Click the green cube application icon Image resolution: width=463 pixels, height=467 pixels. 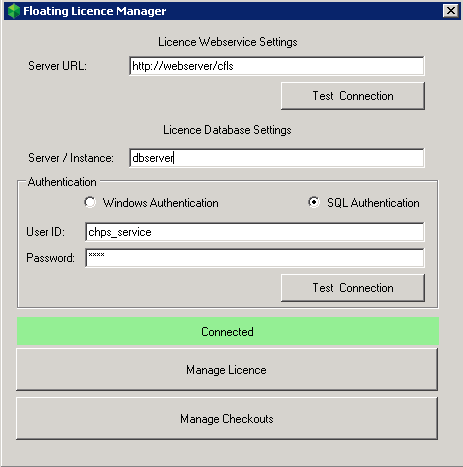(14, 11)
